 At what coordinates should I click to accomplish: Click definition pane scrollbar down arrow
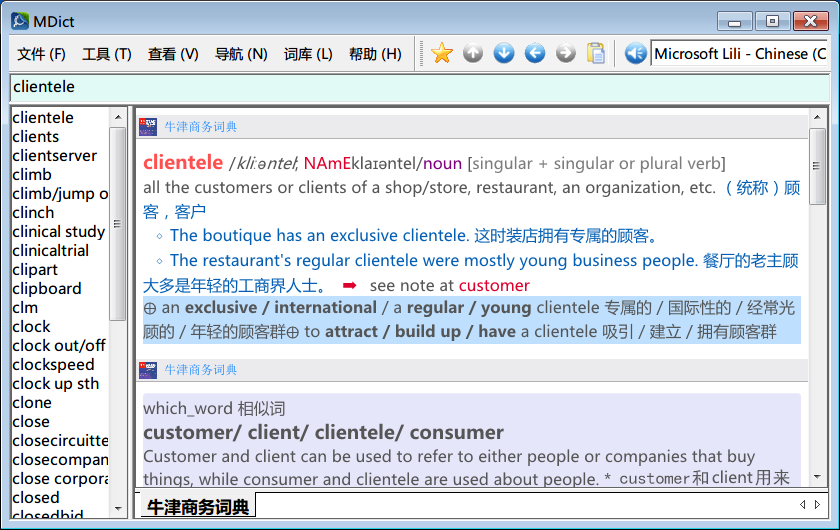click(x=817, y=476)
